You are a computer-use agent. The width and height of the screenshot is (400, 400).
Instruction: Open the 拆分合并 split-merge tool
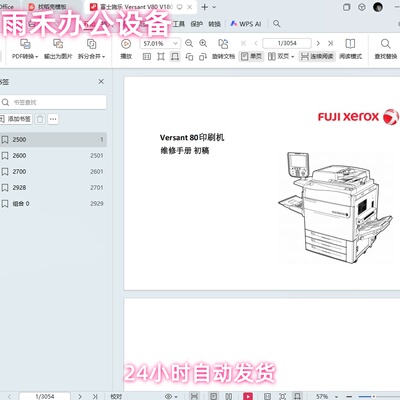click(91, 49)
